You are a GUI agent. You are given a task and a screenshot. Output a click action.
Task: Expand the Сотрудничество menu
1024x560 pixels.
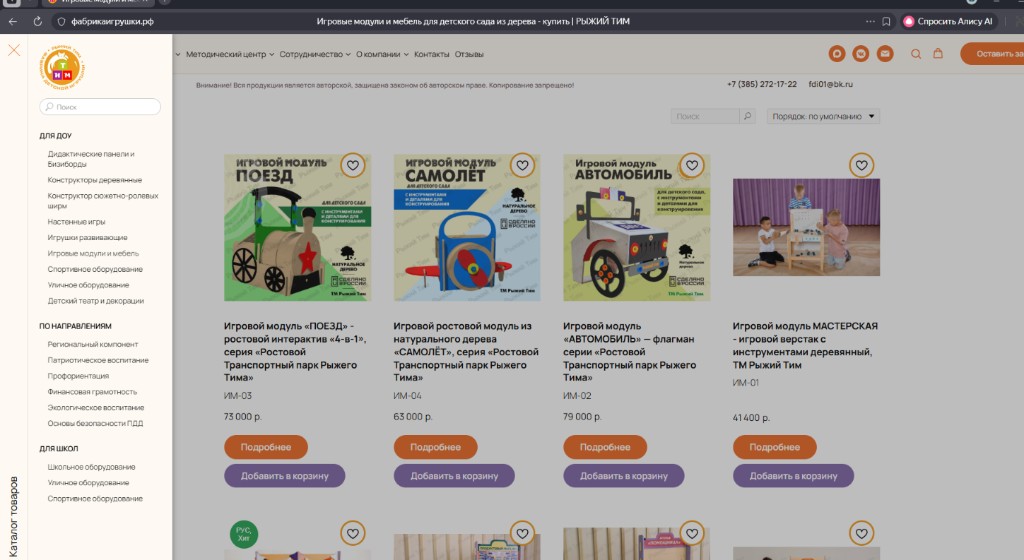(x=315, y=54)
